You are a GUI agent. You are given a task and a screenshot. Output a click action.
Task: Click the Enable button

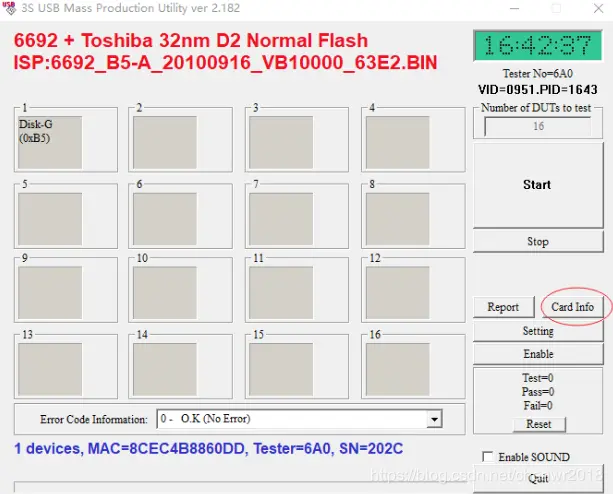click(538, 354)
